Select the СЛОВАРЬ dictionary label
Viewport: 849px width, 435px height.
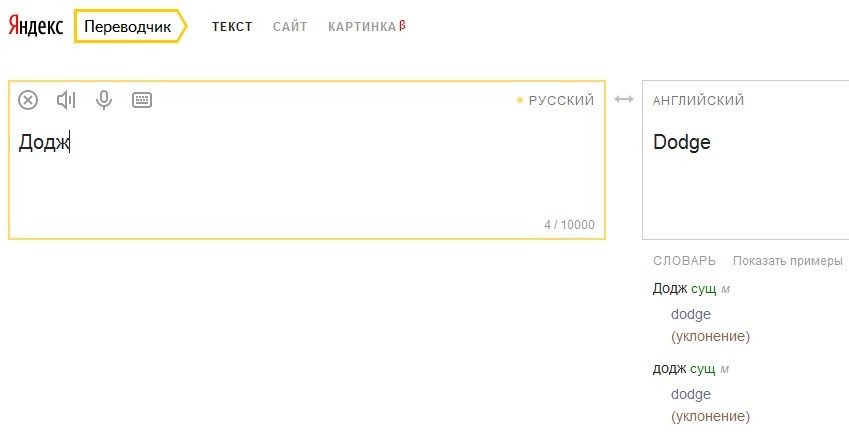[x=684, y=261]
